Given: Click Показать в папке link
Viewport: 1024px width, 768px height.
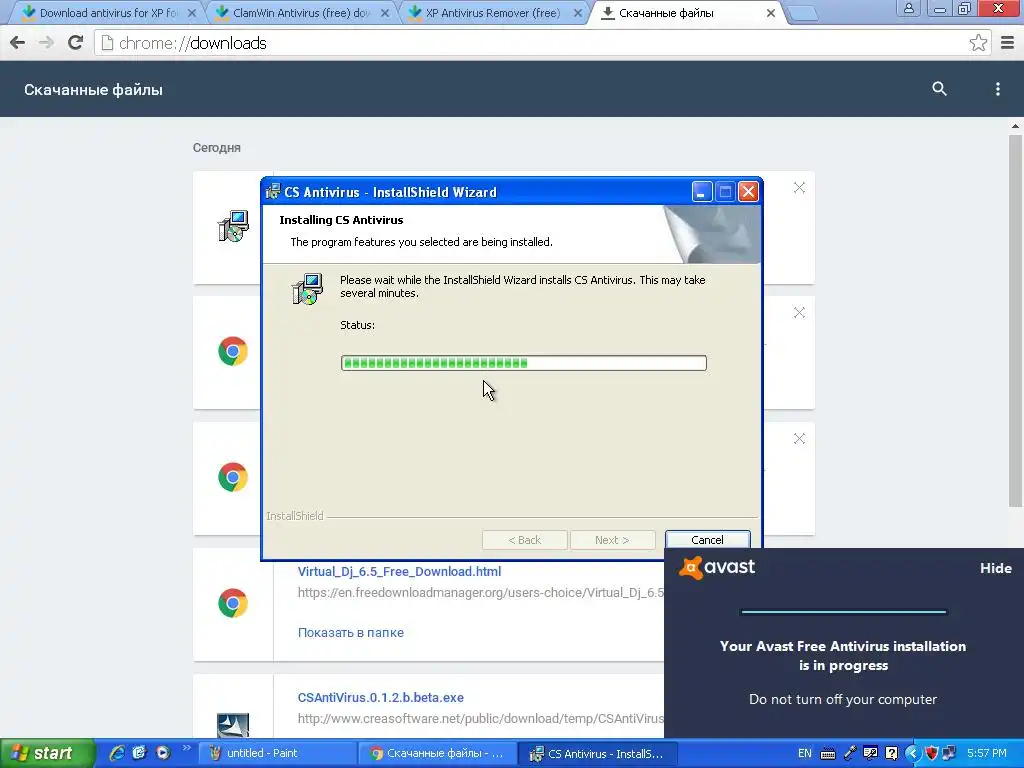Looking at the screenshot, I should point(351,632).
